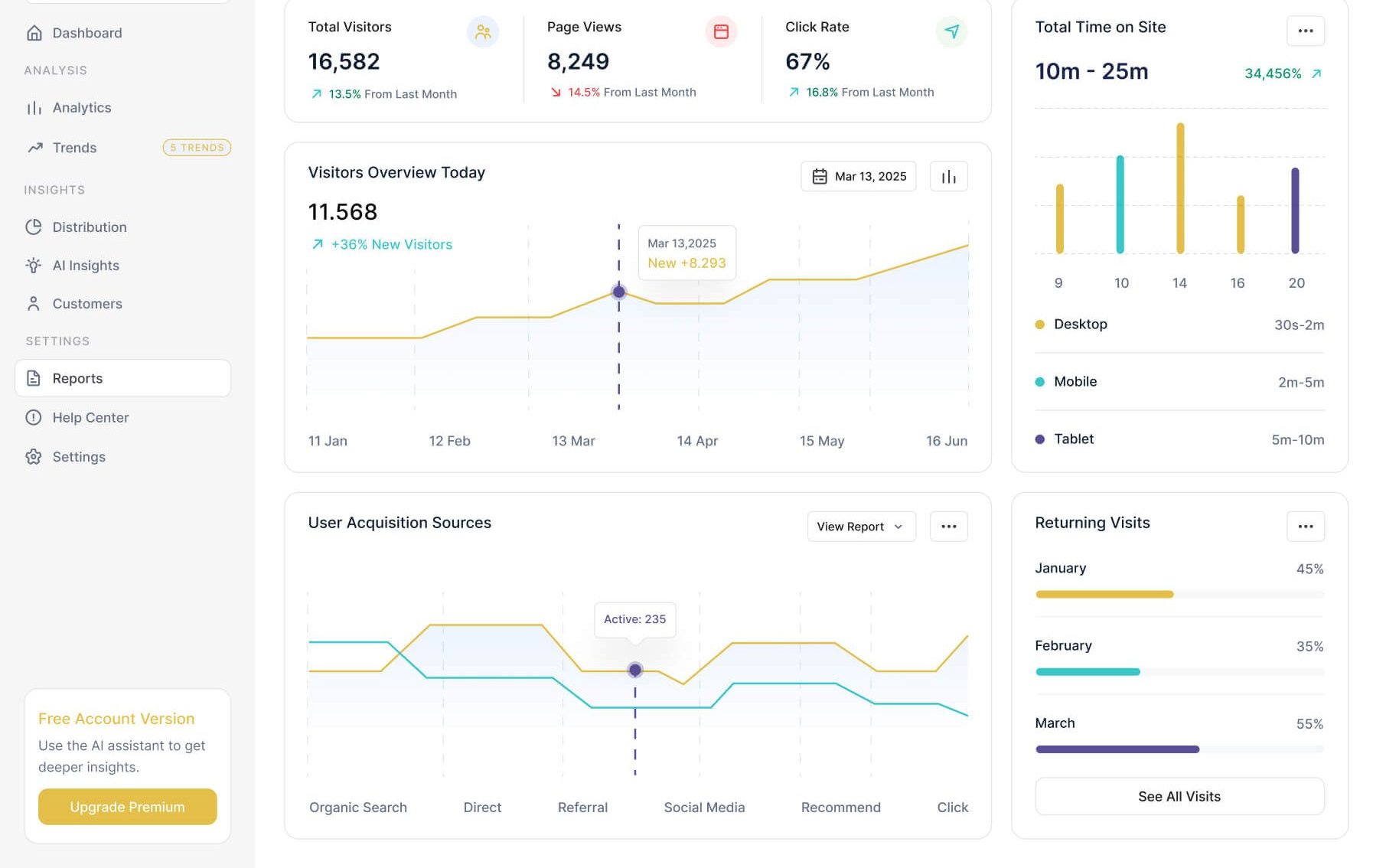Open User Acquisition Sources three-dot menu
The height and width of the screenshot is (868, 1373).
coord(948,527)
